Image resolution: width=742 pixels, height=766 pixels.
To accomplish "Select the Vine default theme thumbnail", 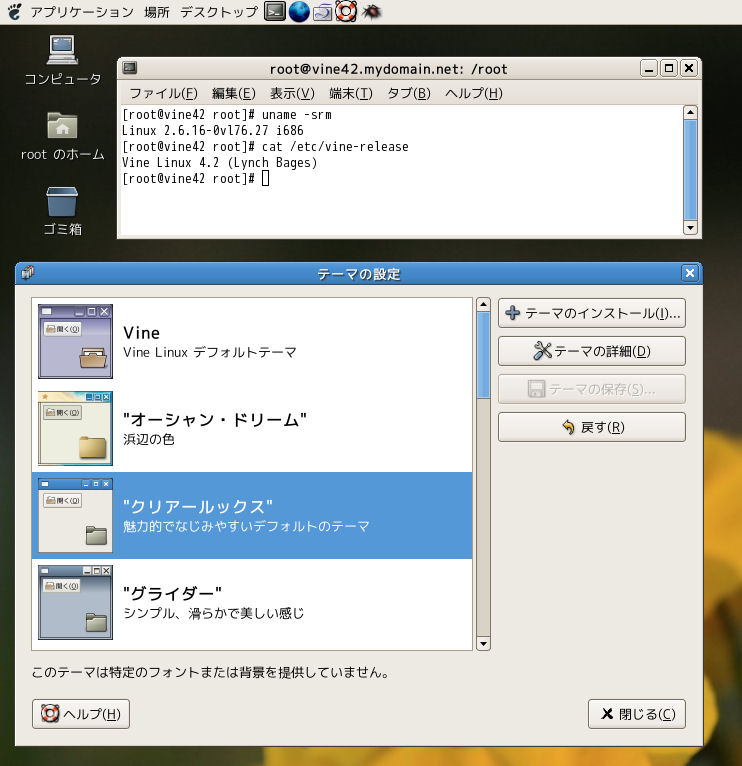I will [x=75, y=341].
